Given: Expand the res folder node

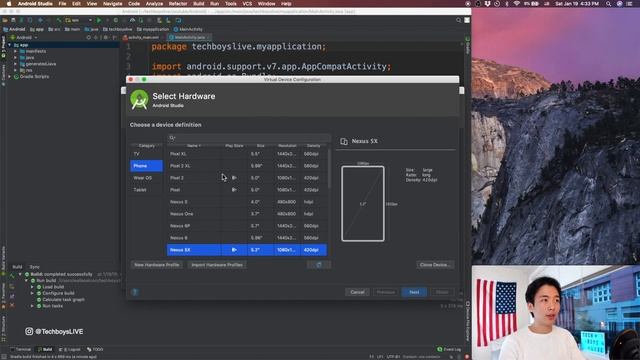Looking at the screenshot, I should pyautogui.click(x=16, y=70).
